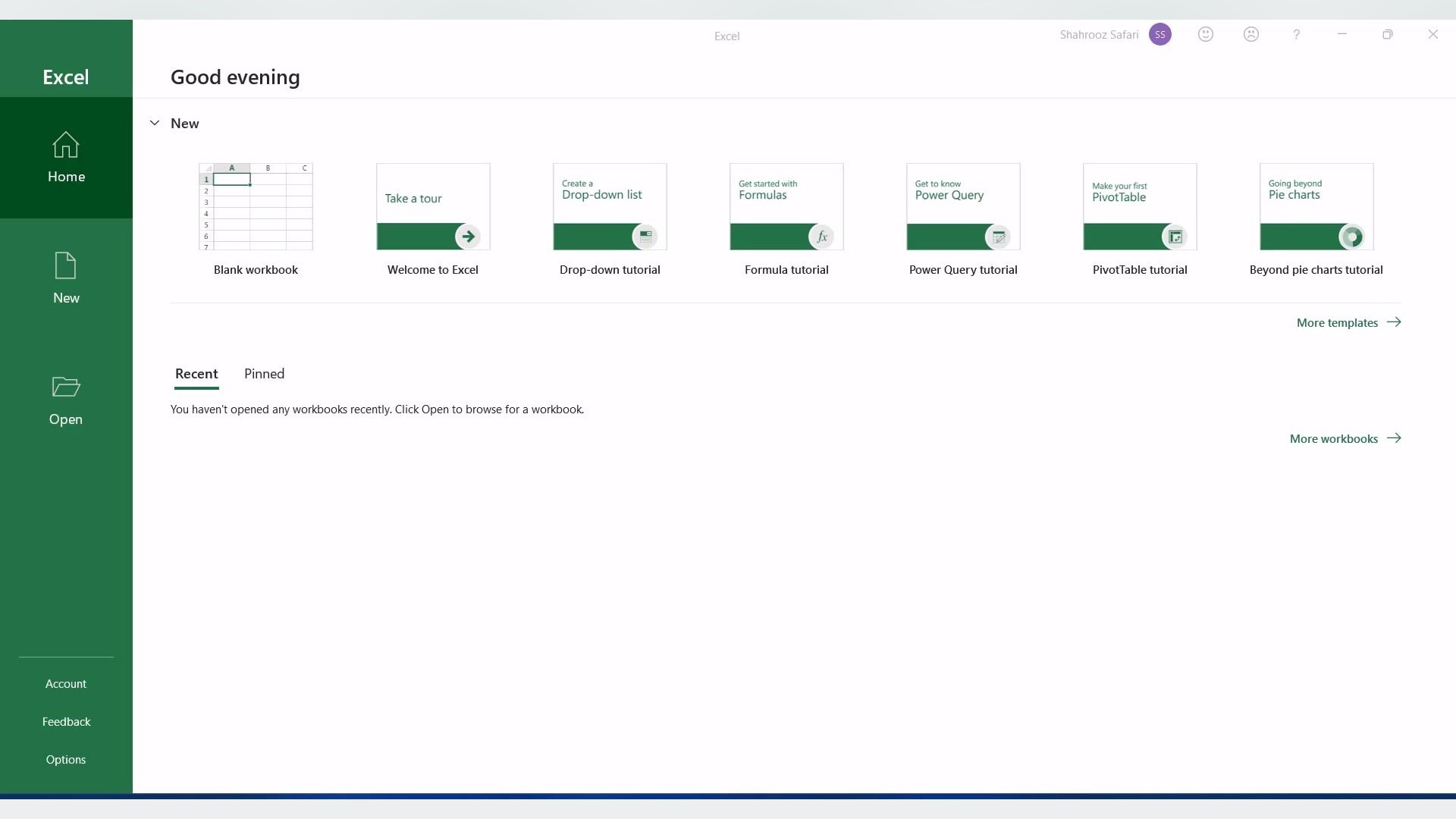Viewport: 1456px width, 819px height.
Task: Open the Account page
Action: 66,684
